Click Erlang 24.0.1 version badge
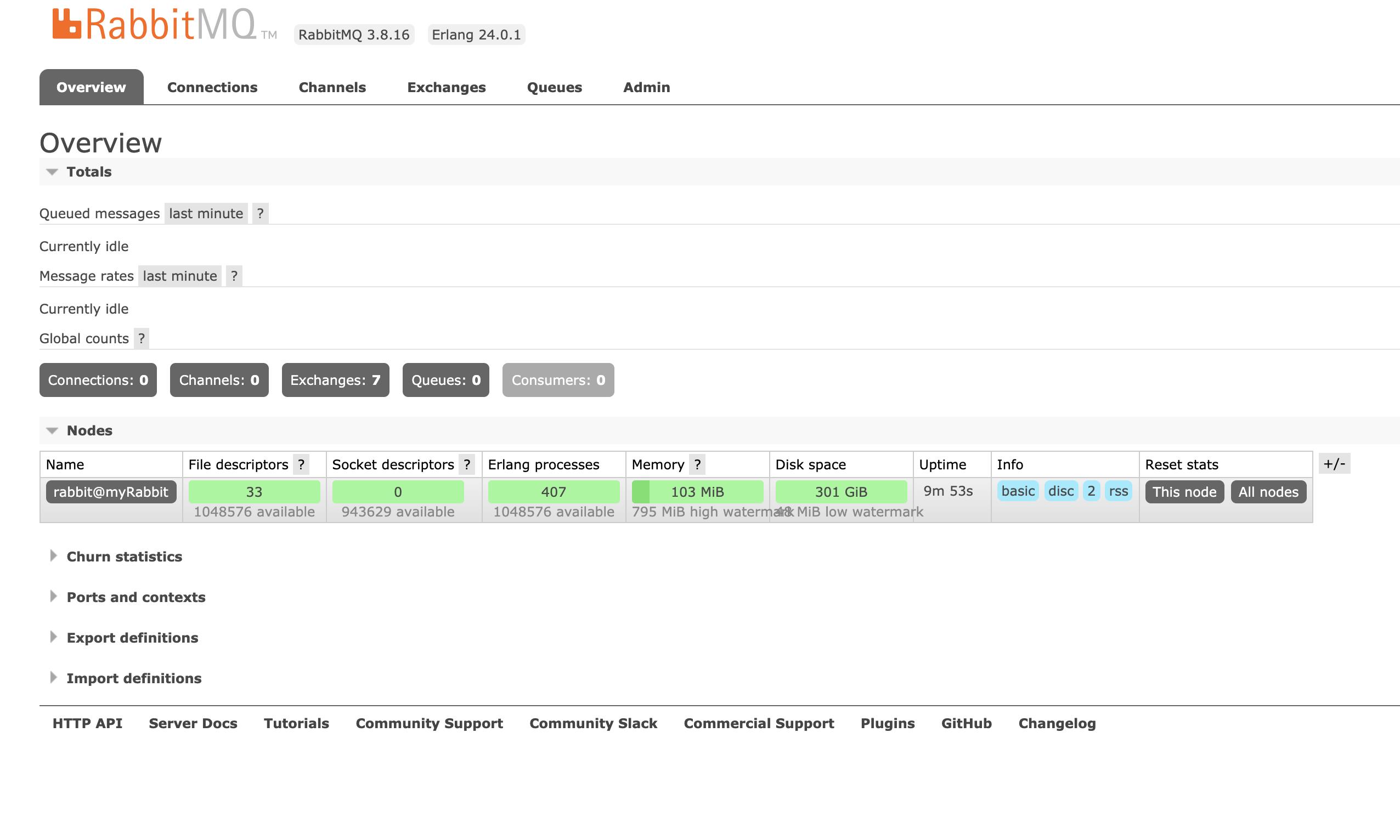This screenshot has width=1400, height=840. click(x=476, y=35)
